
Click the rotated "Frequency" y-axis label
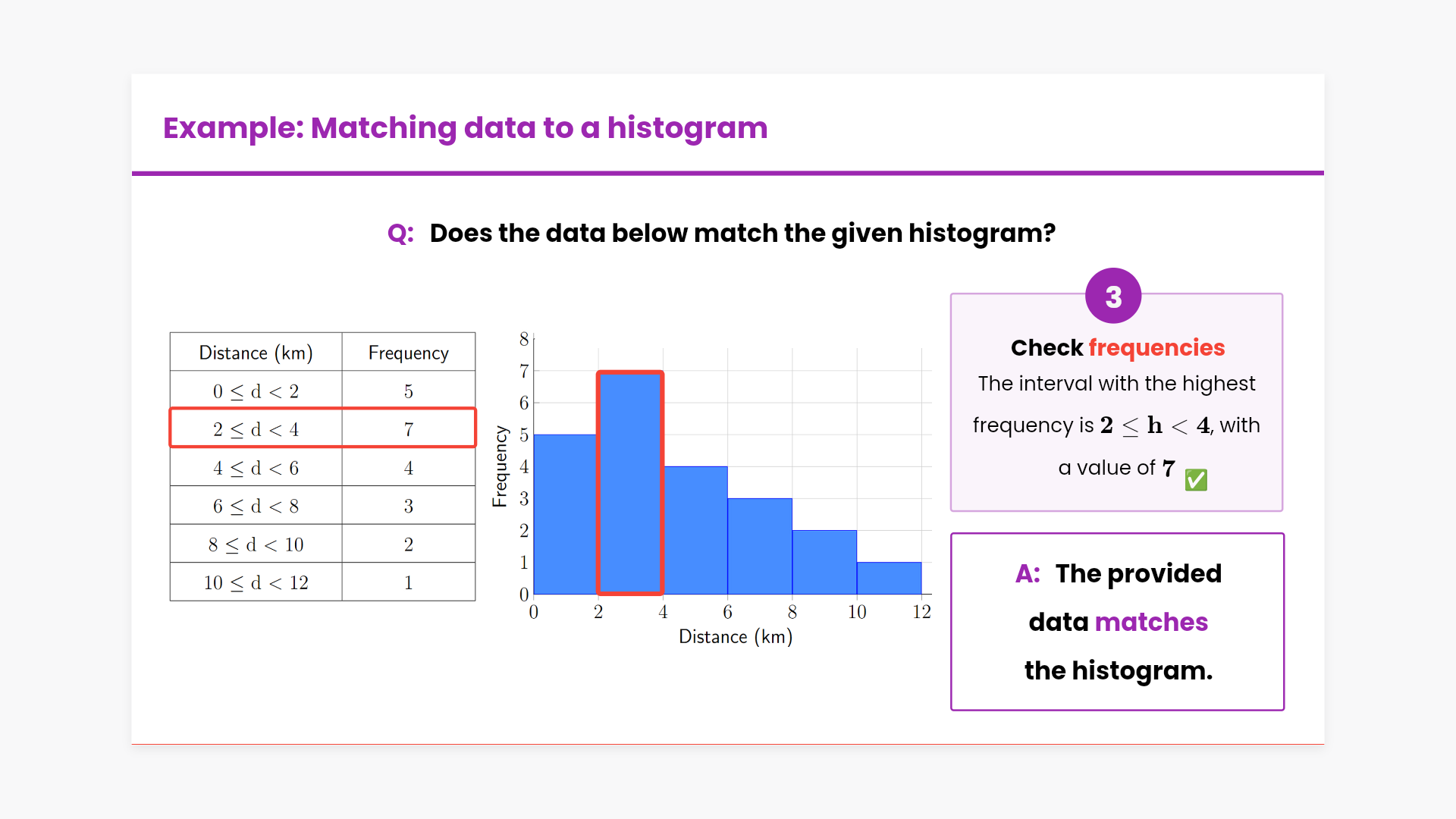[500, 466]
